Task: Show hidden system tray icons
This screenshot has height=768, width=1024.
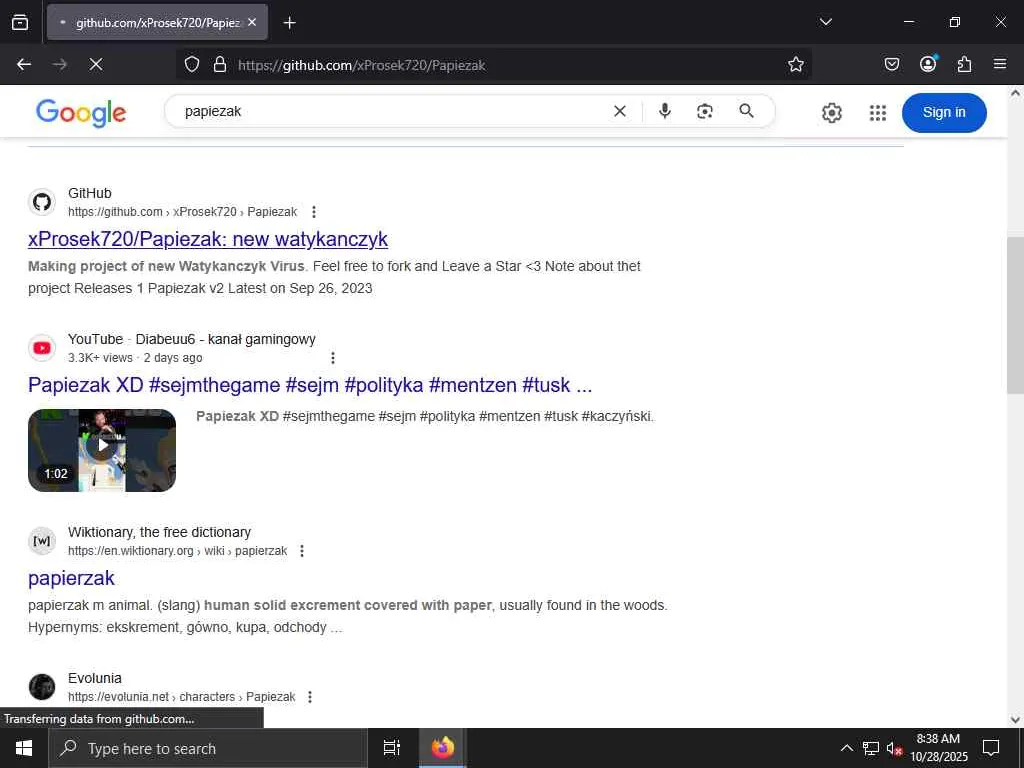Action: [846, 748]
